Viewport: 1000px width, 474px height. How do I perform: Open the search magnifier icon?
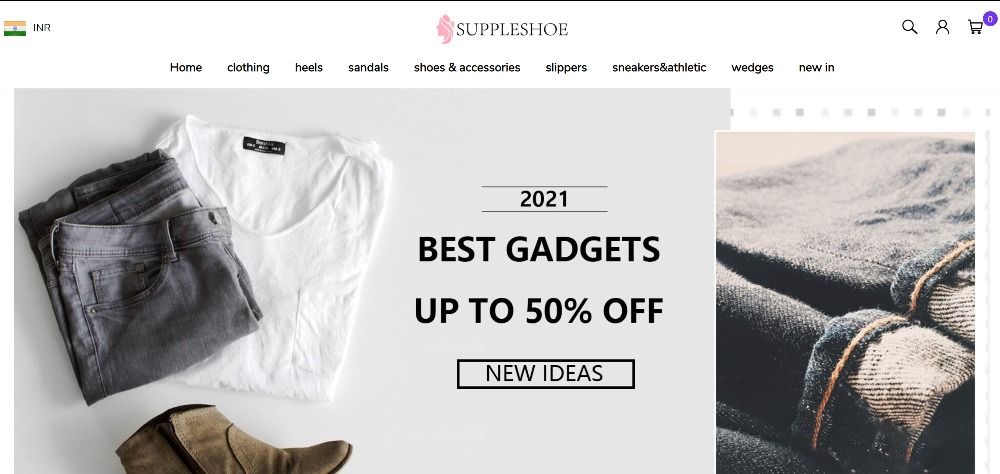point(909,27)
